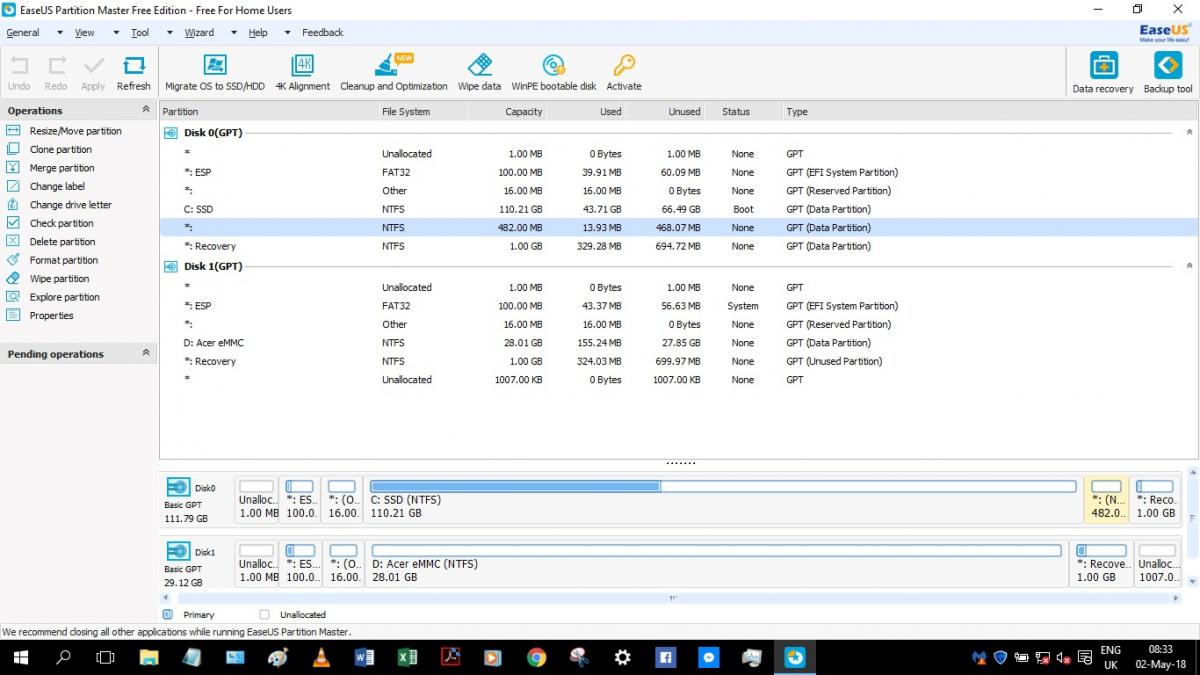
Task: Collapse the Disk 0(GPT) group
Action: tap(1189, 132)
